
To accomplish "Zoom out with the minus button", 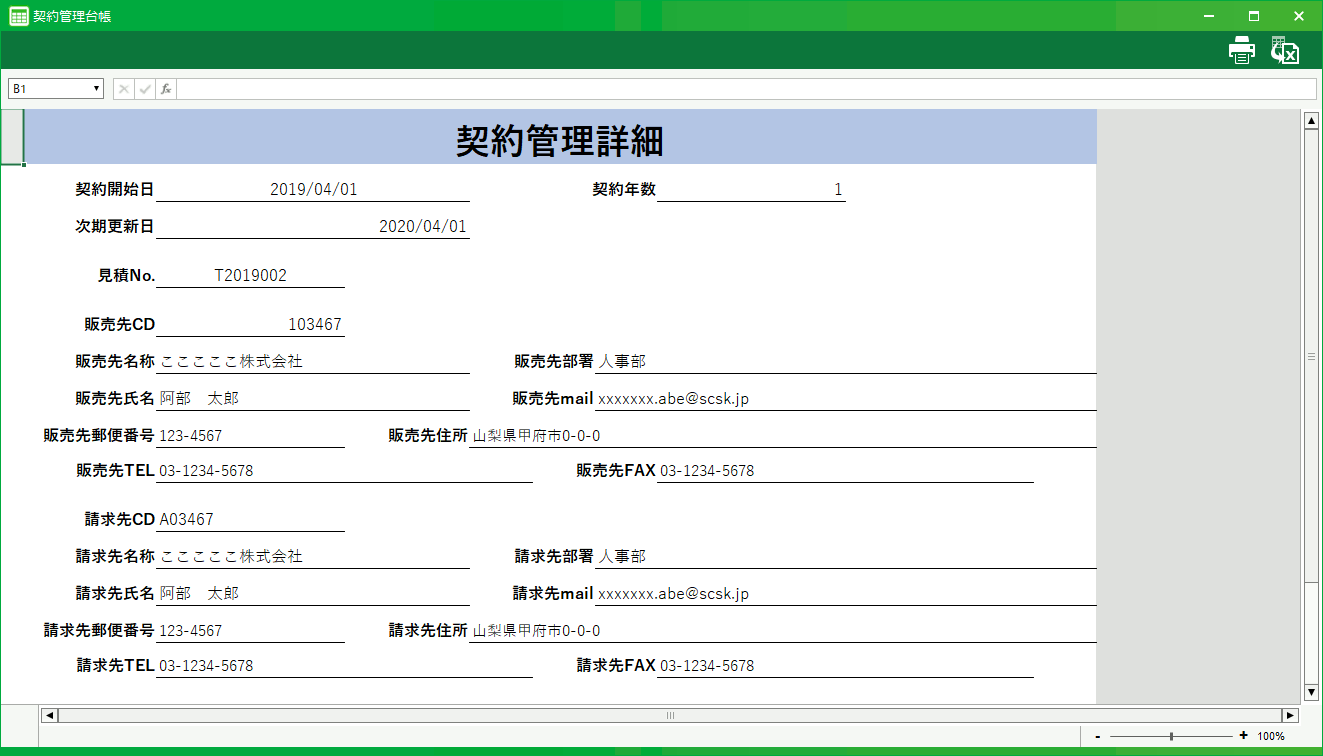I will [1098, 736].
